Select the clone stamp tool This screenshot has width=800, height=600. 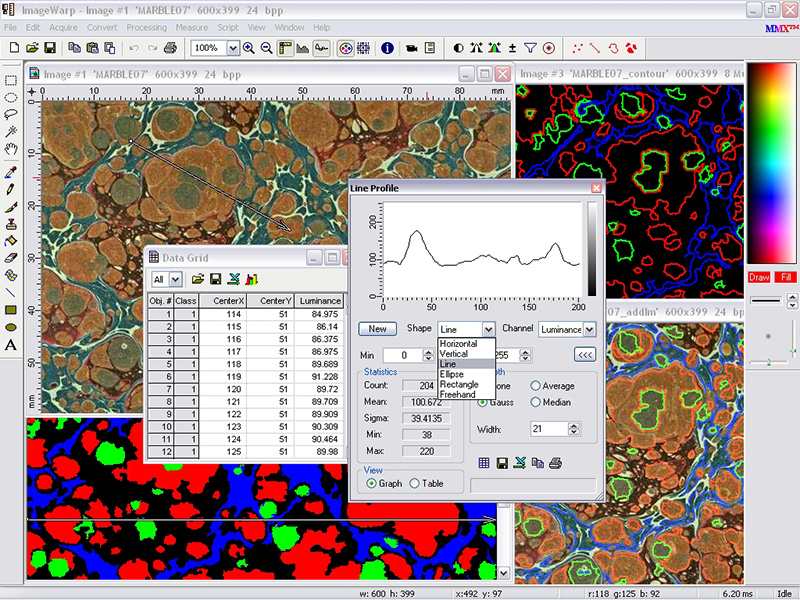(11, 224)
